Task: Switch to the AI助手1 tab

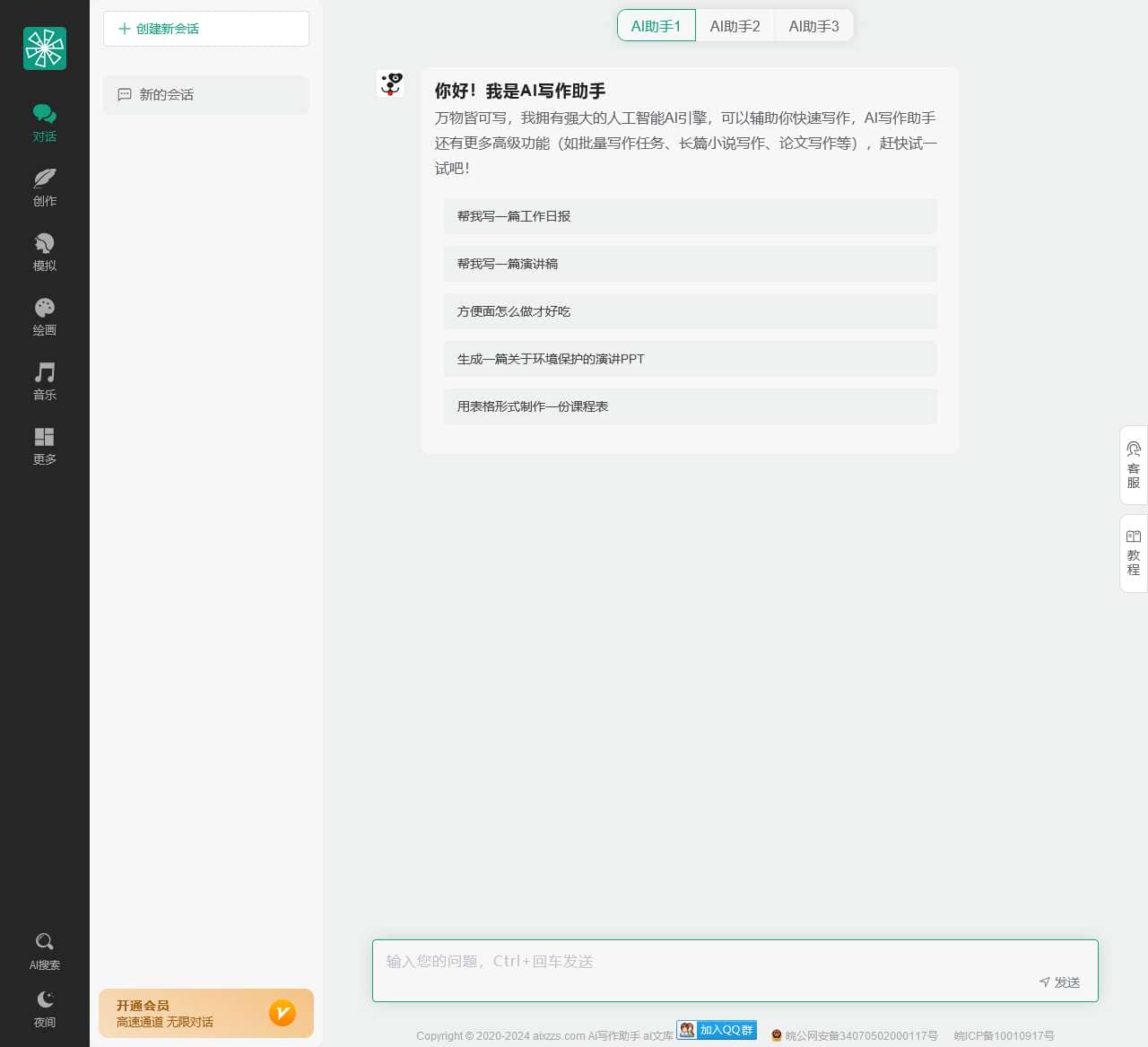Action: [x=656, y=26]
